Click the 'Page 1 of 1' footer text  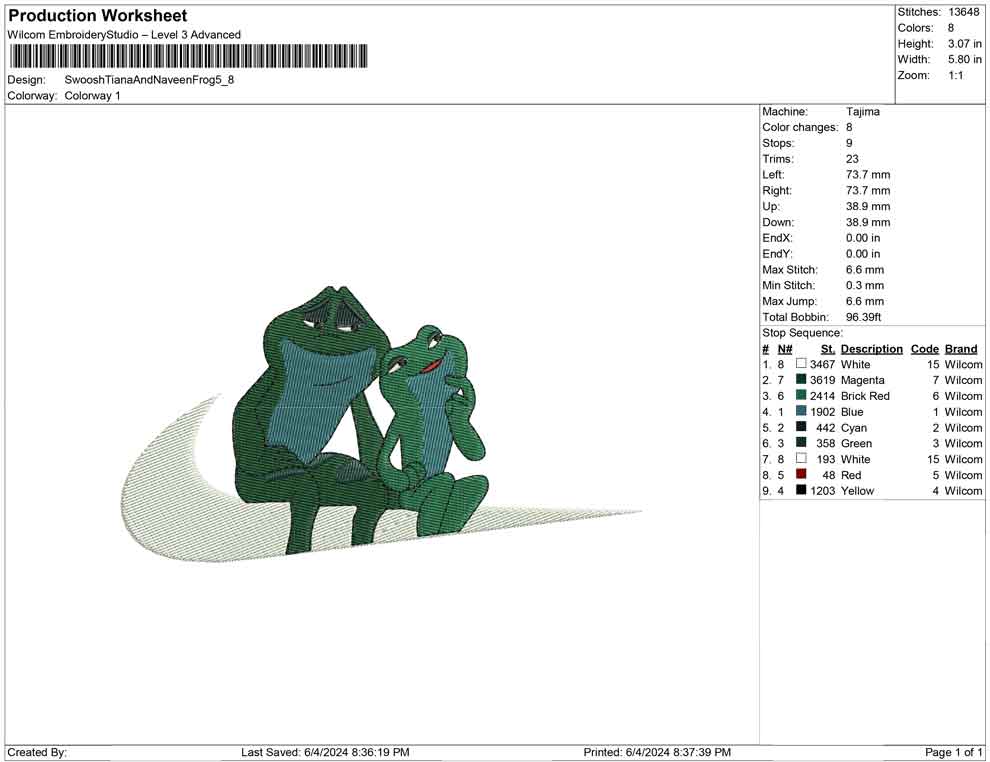(954, 752)
